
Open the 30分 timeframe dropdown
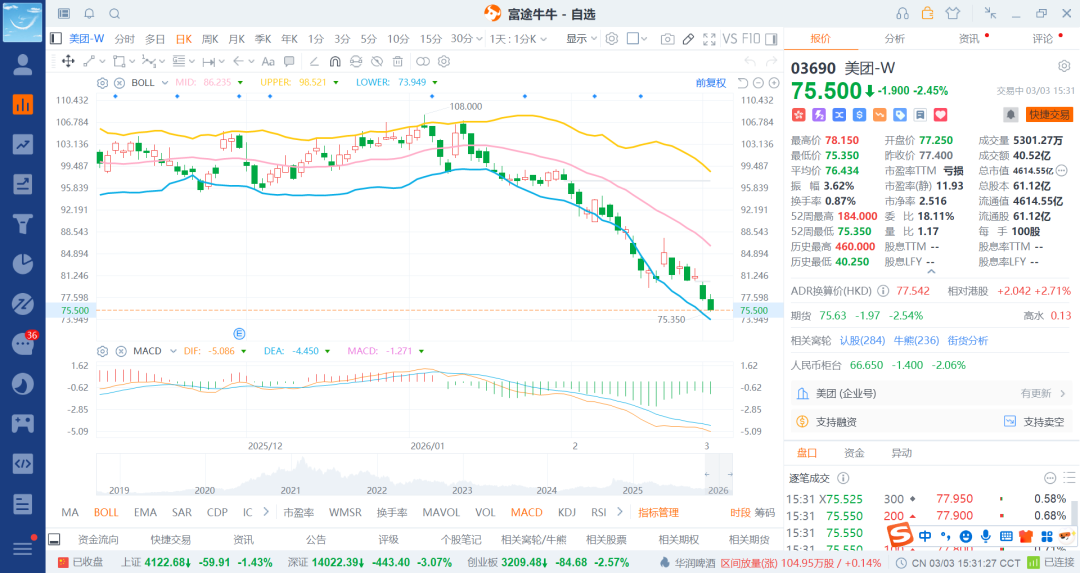(x=465, y=39)
